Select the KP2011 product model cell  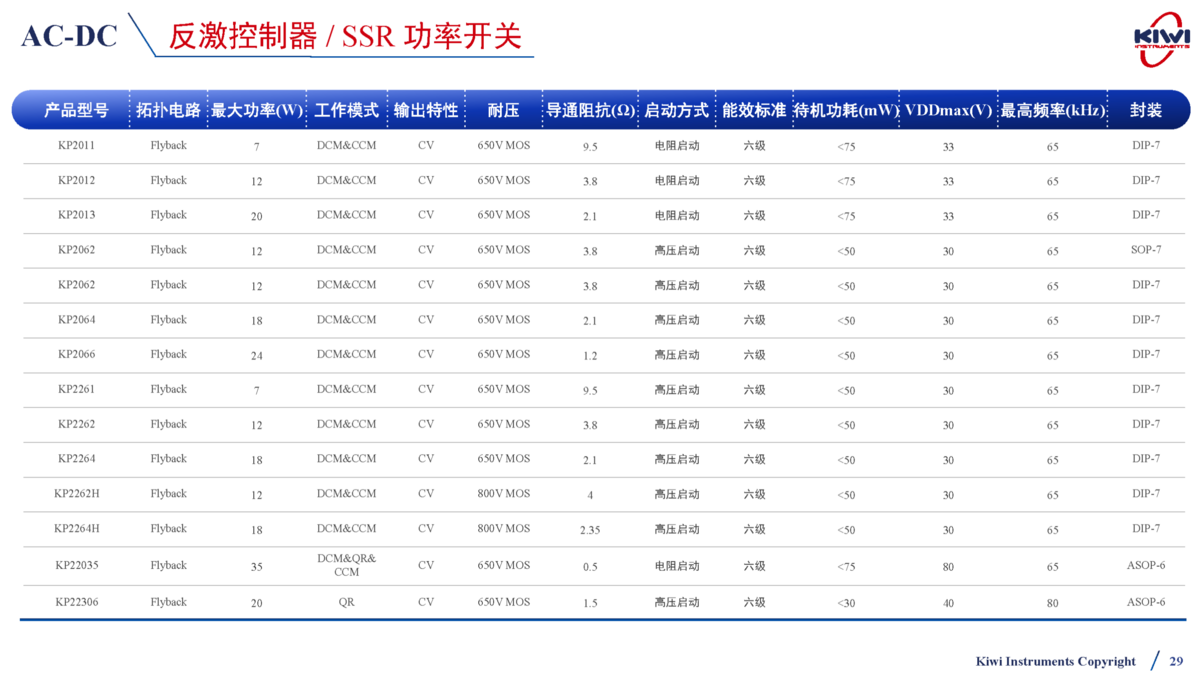point(76,146)
